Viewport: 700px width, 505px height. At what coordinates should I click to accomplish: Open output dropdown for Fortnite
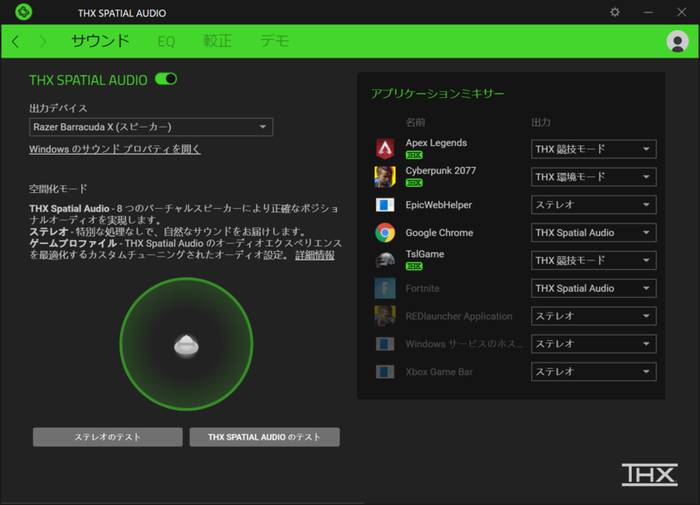coord(594,288)
